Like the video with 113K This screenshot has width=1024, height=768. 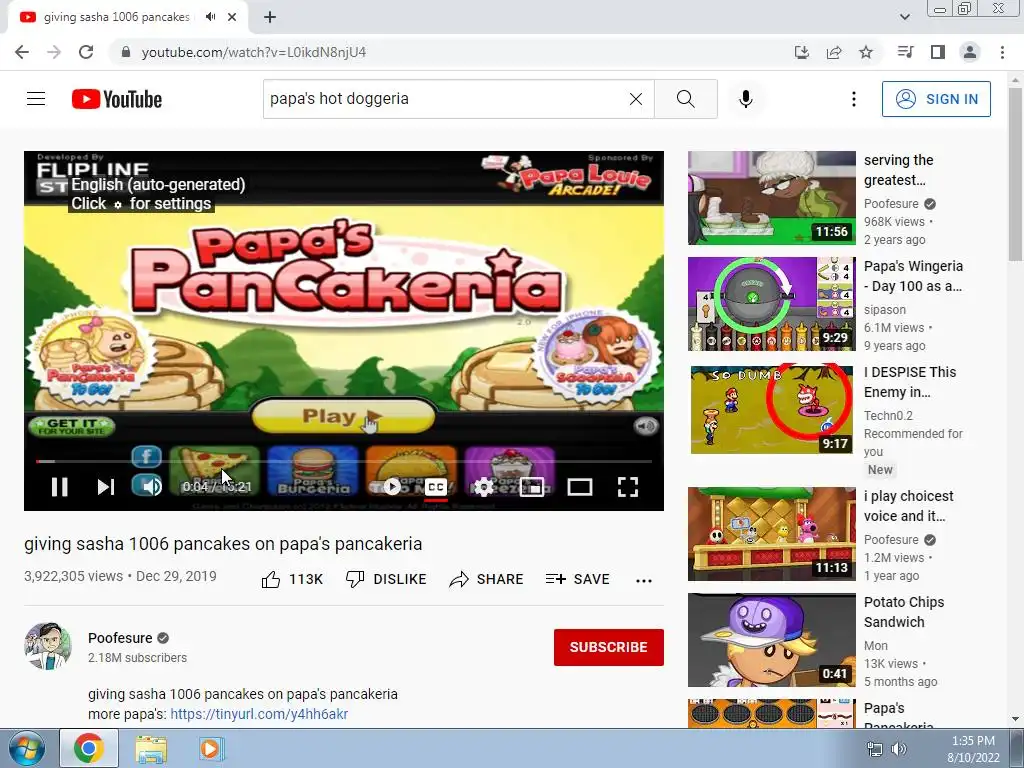click(x=292, y=579)
